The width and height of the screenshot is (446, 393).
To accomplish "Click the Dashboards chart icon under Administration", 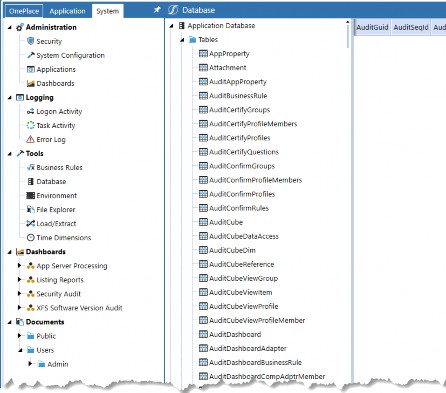I will click(30, 83).
